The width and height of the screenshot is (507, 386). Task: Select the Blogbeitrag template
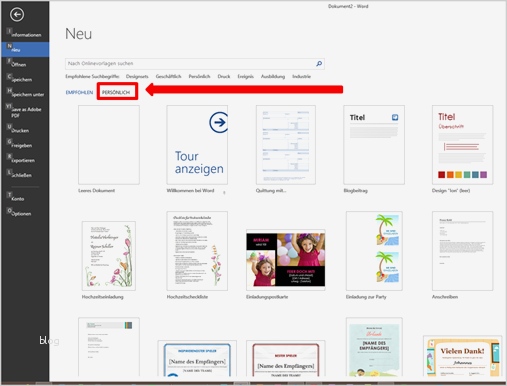374,145
